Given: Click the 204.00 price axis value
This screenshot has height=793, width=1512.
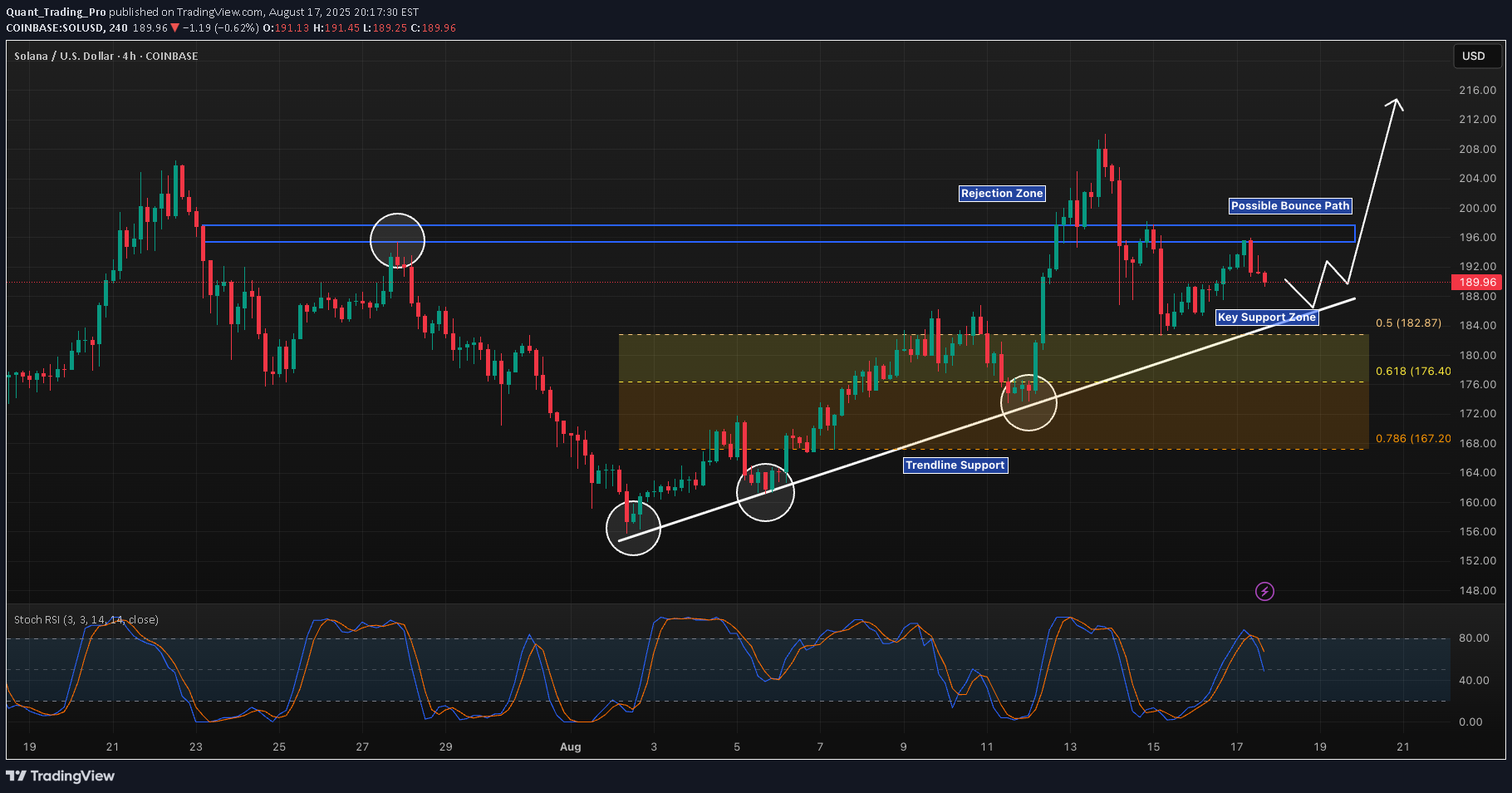Looking at the screenshot, I should [1477, 178].
